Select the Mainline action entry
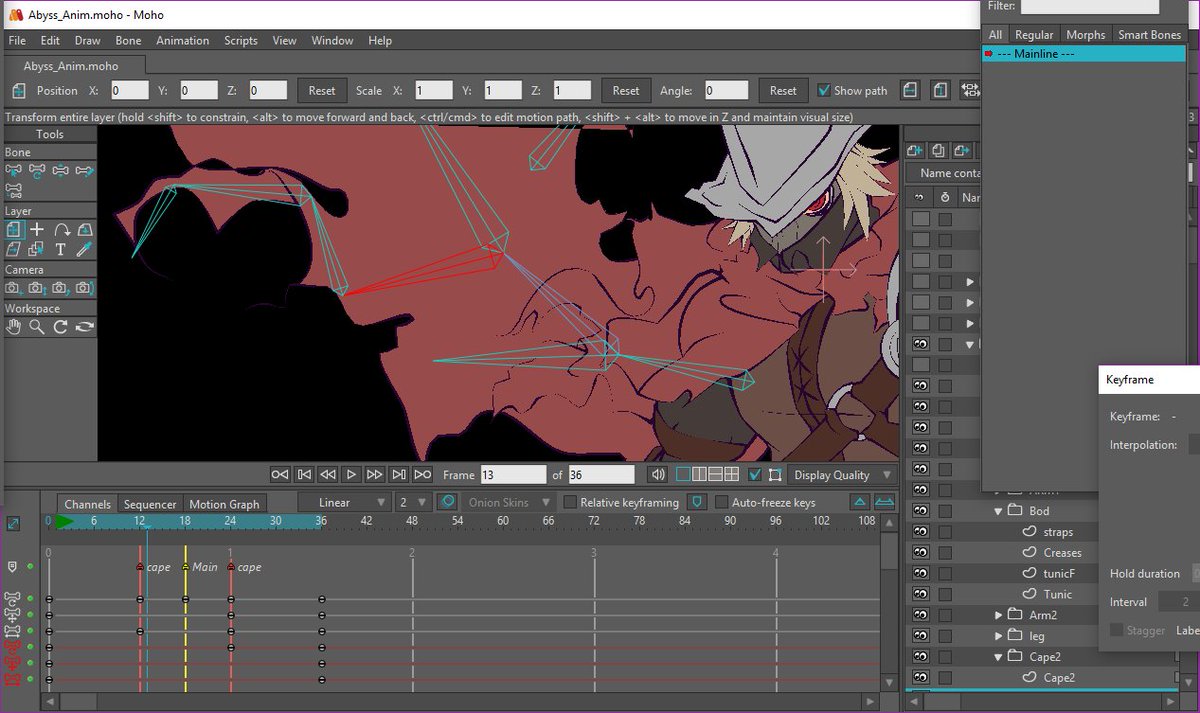Viewport: 1200px width, 713px height. coord(1084,54)
